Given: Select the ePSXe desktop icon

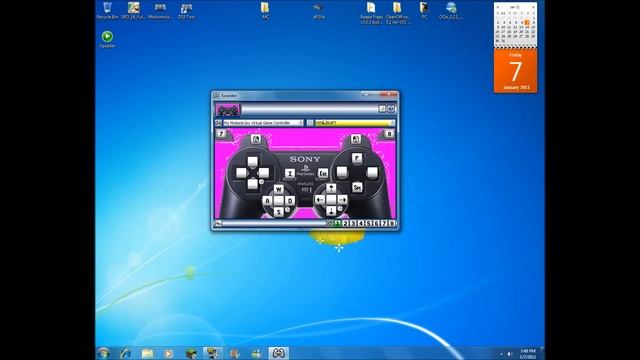Looking at the screenshot, I should tap(318, 11).
